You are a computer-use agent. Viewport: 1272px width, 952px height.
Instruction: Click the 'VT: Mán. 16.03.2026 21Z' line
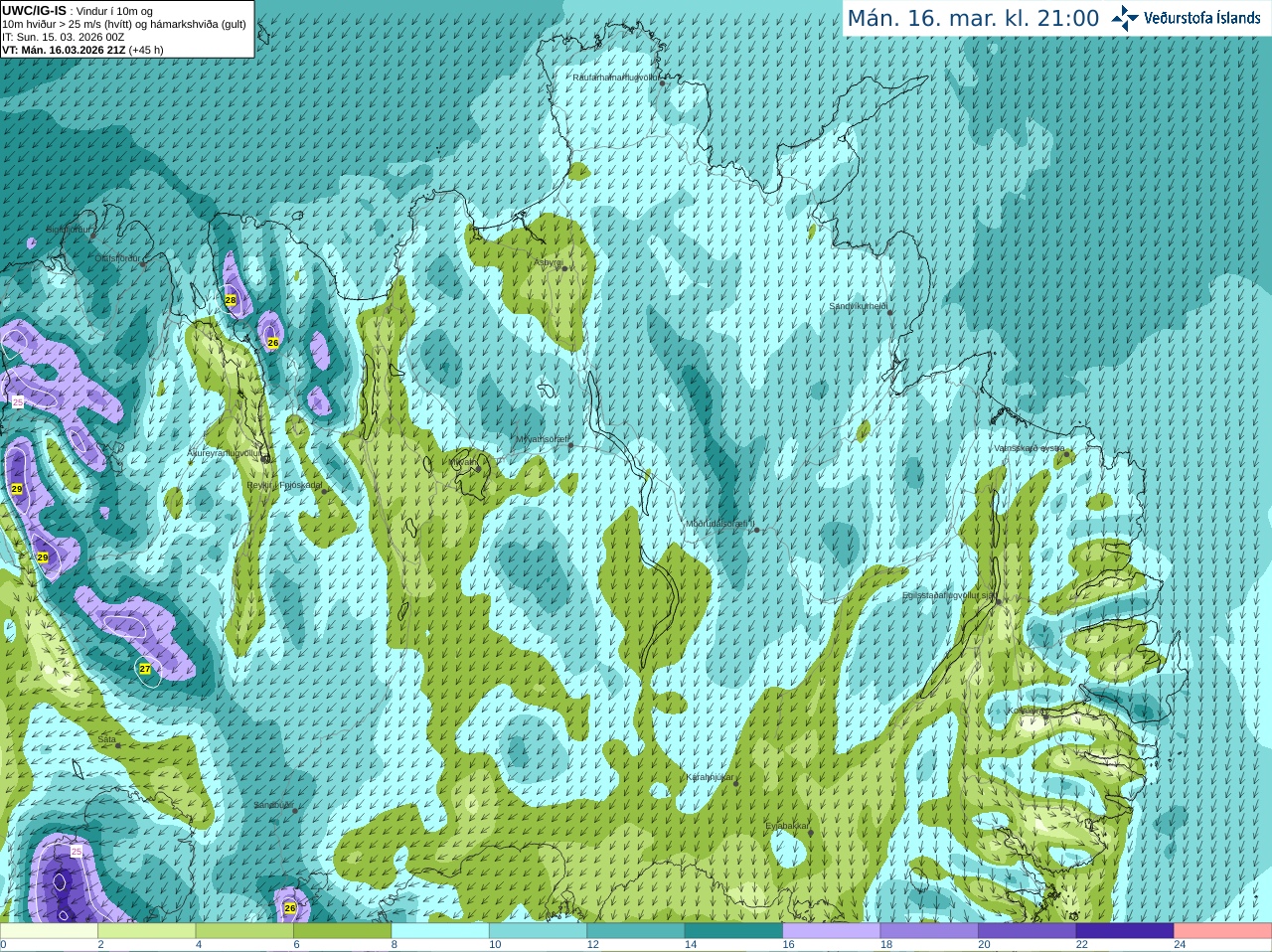pos(64,50)
